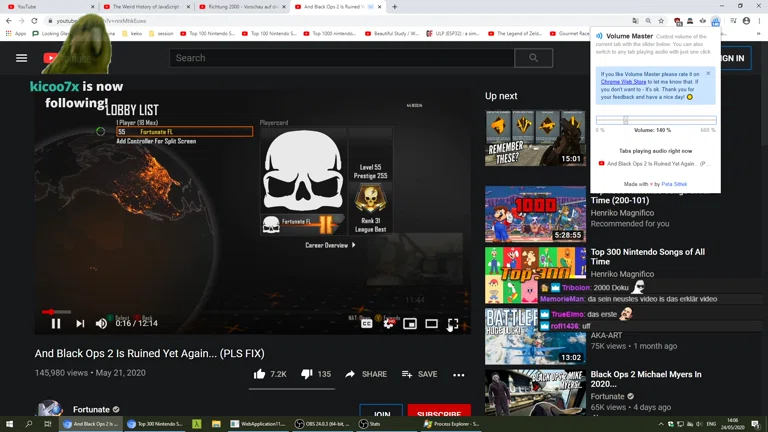Dislike the video thumbs-down icon
This screenshot has width=768, height=432.
click(x=307, y=374)
